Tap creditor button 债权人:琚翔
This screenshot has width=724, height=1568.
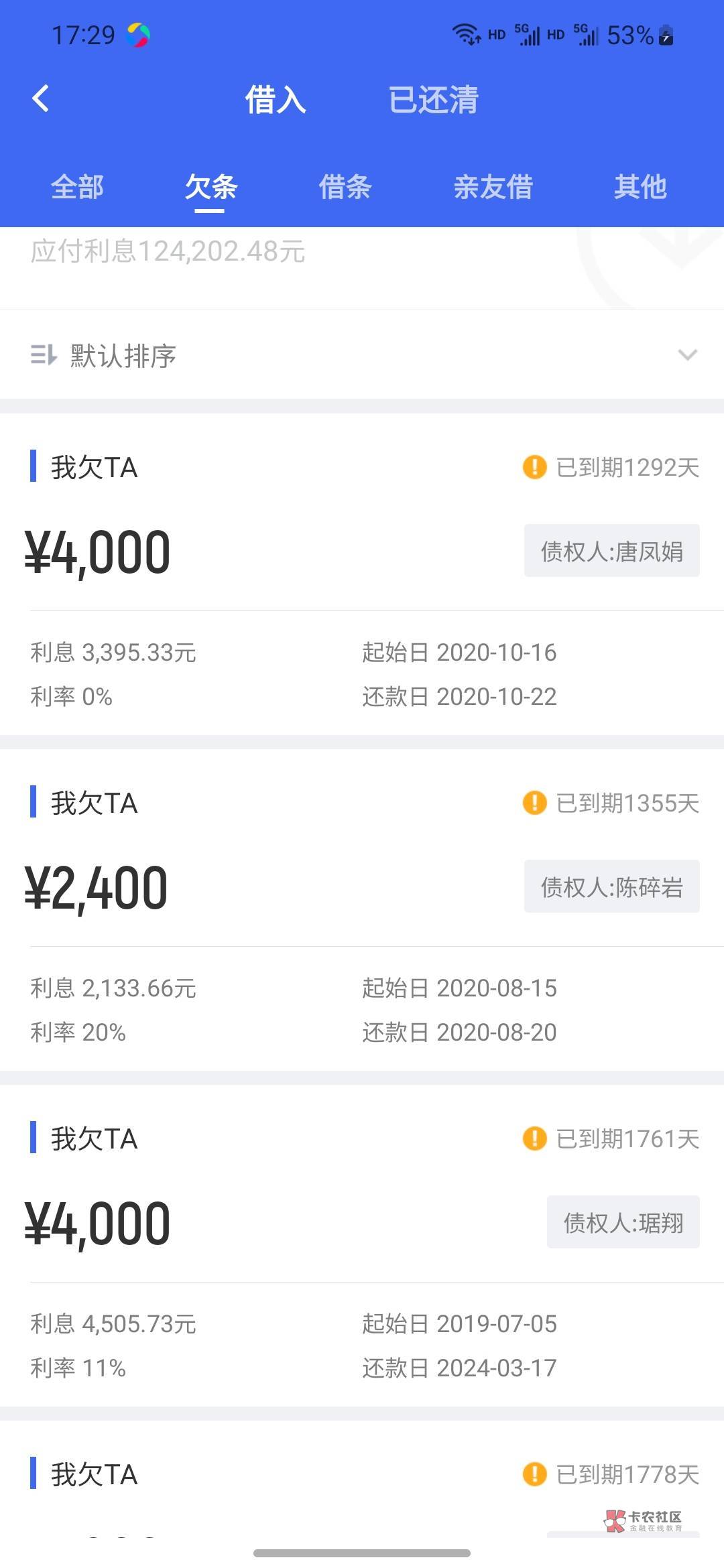[x=623, y=1222]
